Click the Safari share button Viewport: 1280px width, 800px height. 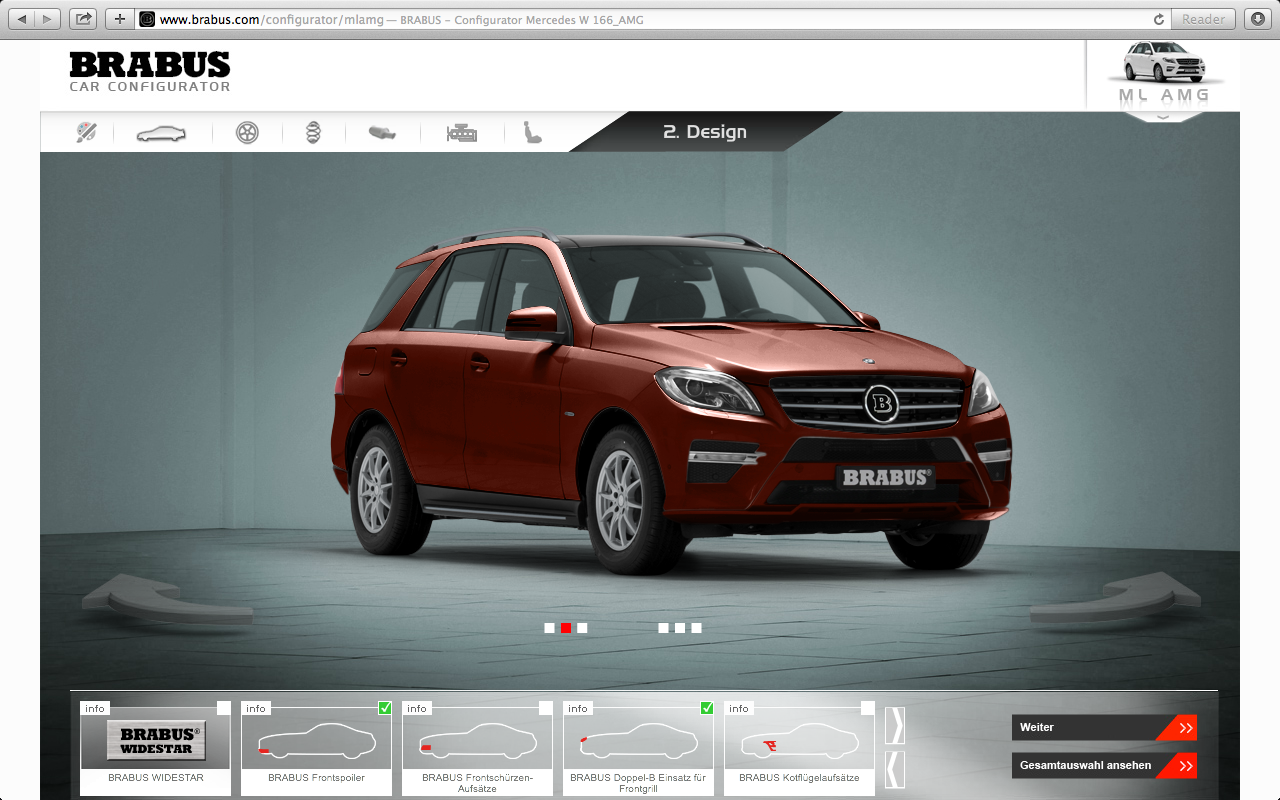click(83, 19)
